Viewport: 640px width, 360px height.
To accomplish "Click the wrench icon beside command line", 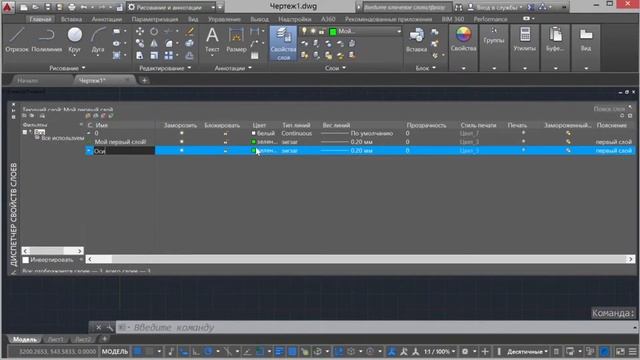I will click(x=109, y=327).
